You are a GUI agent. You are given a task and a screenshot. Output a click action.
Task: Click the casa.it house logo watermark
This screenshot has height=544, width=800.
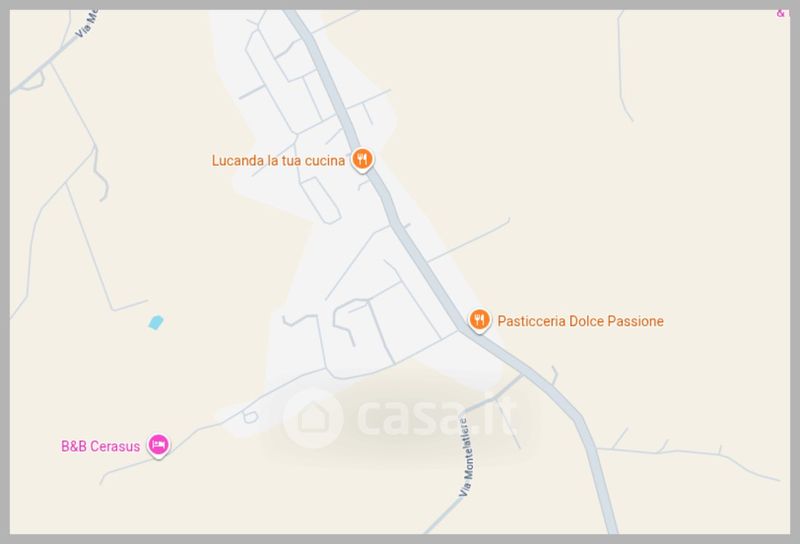pos(313,418)
